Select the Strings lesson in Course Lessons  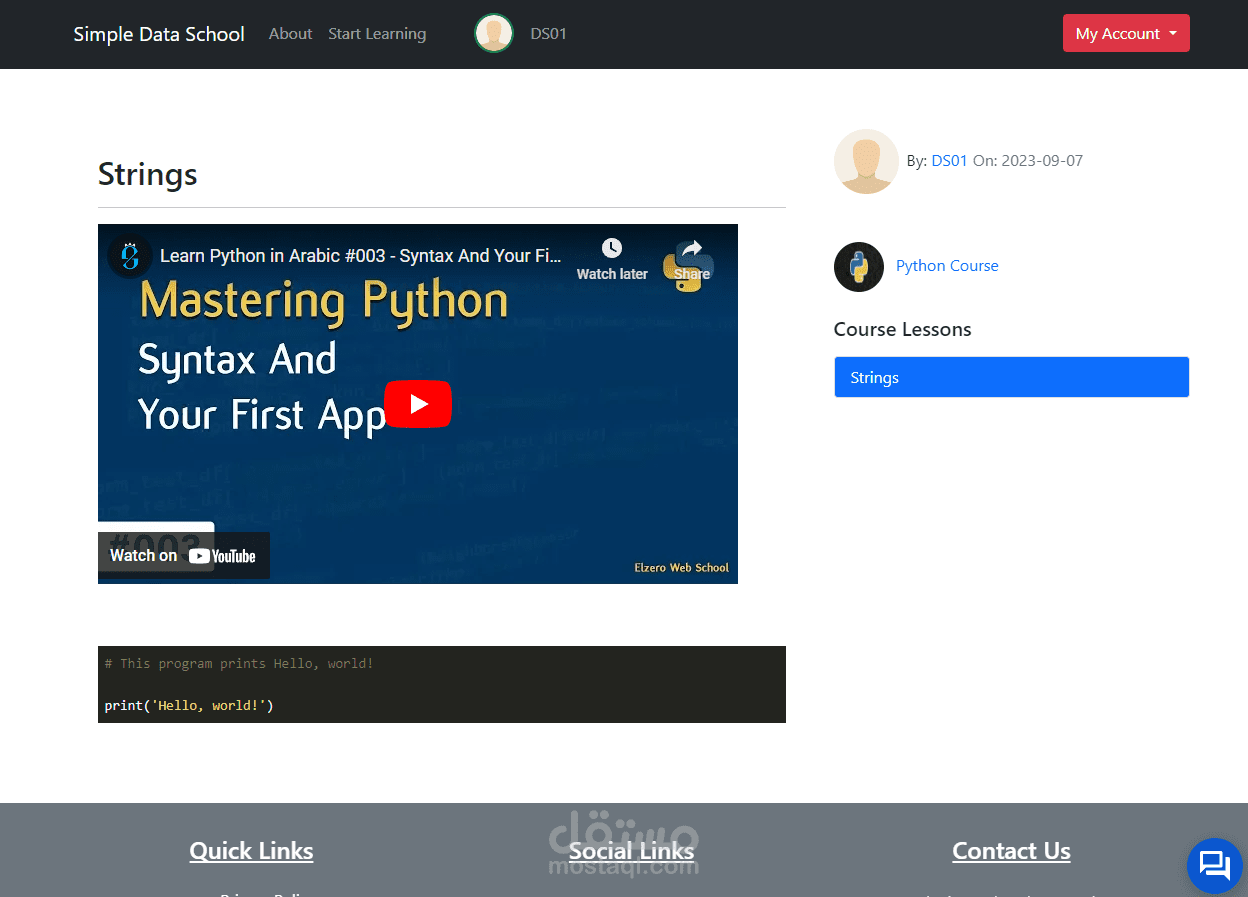point(1011,377)
